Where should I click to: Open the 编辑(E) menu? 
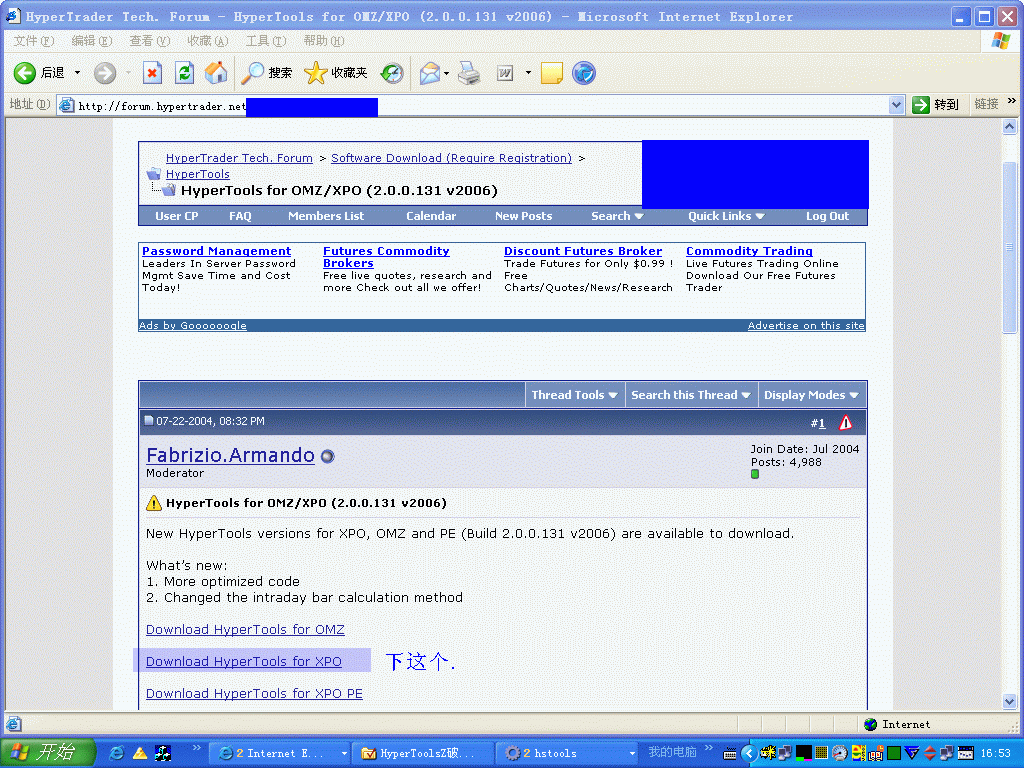click(x=91, y=41)
